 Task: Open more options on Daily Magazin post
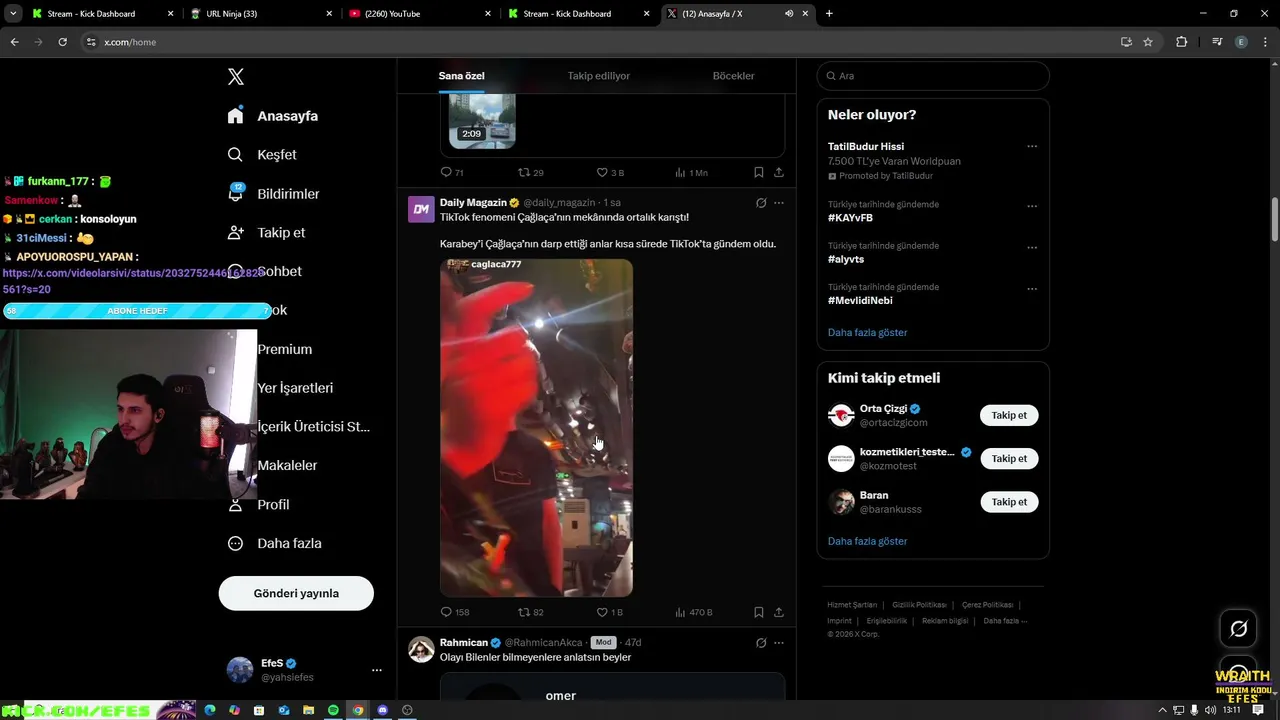pyautogui.click(x=779, y=203)
